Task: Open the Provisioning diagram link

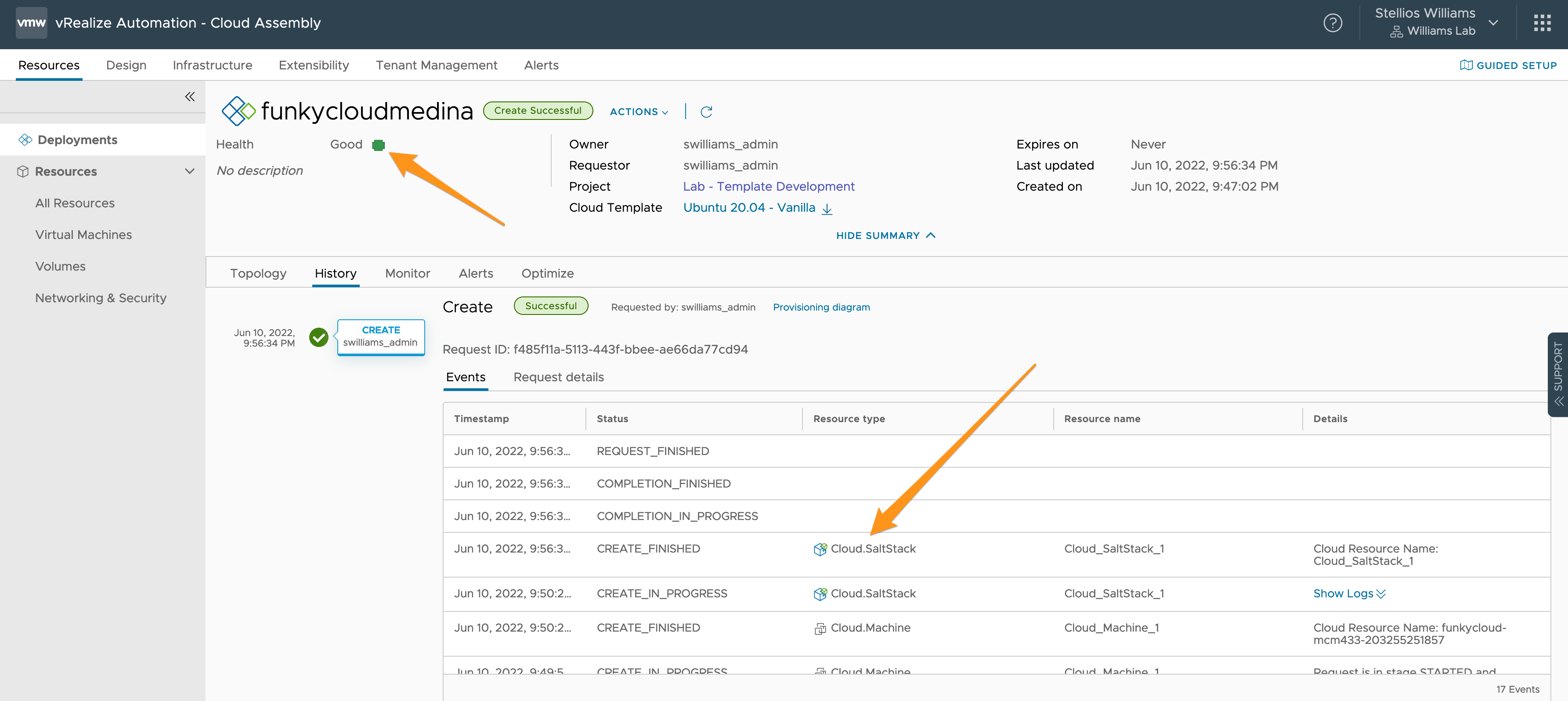Action: (x=821, y=307)
